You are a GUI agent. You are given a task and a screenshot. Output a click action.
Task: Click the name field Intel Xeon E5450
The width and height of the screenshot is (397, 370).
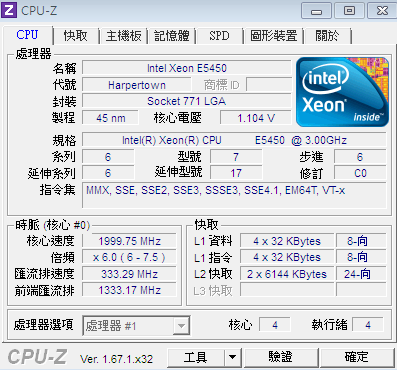[187, 68]
